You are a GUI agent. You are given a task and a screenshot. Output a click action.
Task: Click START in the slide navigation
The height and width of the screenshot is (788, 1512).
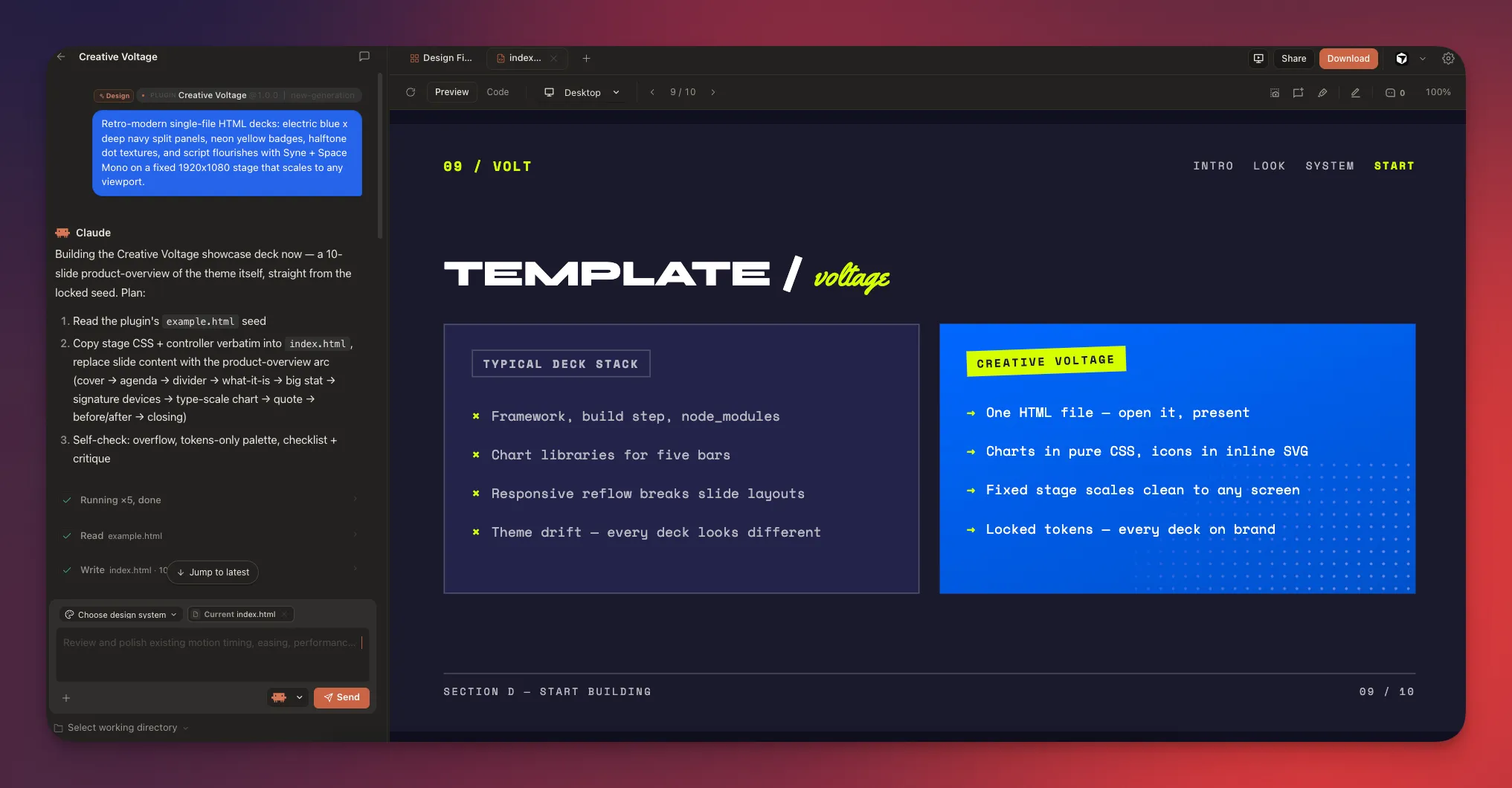click(1394, 166)
